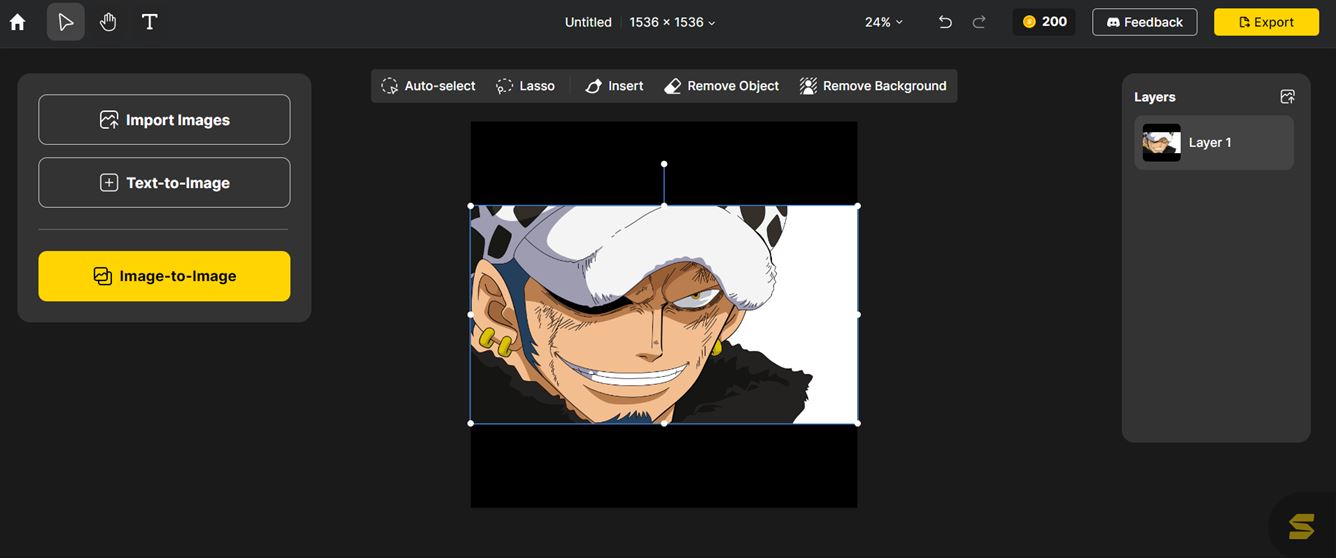This screenshot has height=558, width=1336.
Task: Choose the Lasso selection tool
Action: tap(525, 86)
